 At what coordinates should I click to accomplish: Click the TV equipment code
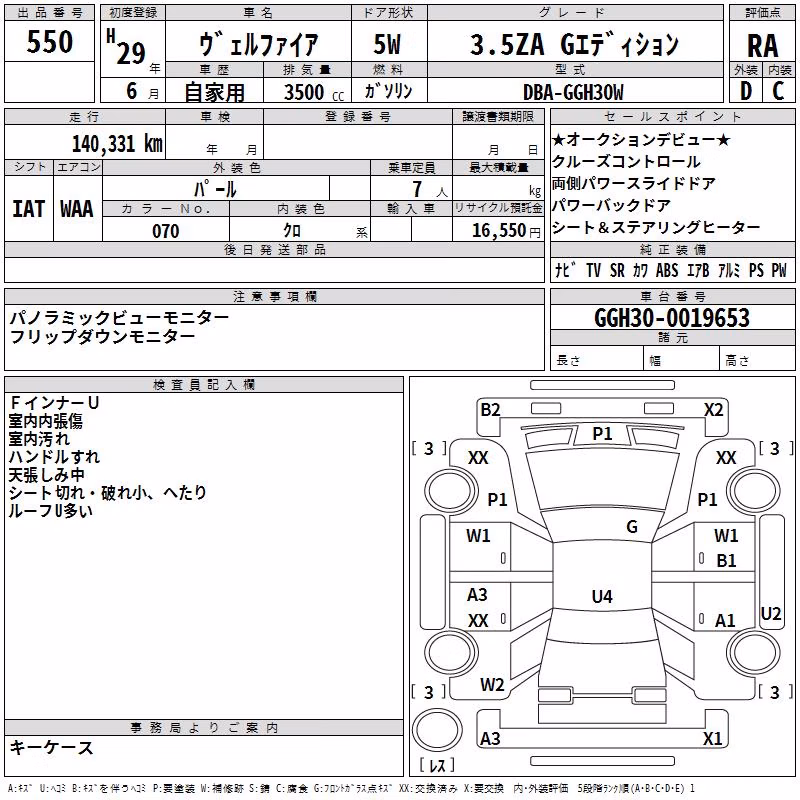click(593, 270)
